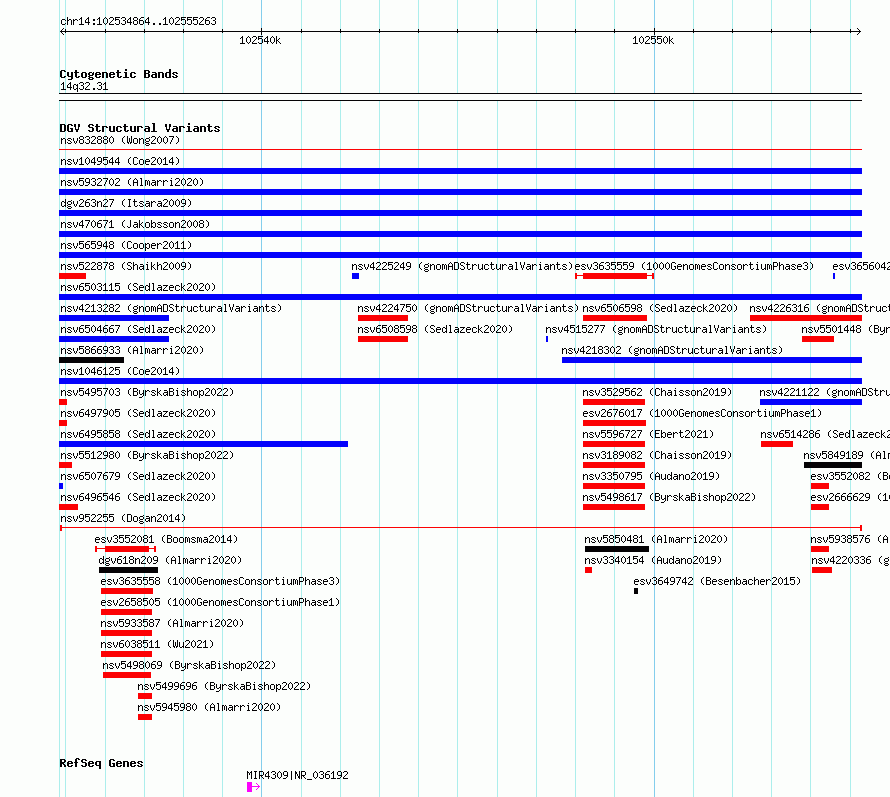Click black bar under nsv5849189
890x797 pixels.
pos(833,465)
